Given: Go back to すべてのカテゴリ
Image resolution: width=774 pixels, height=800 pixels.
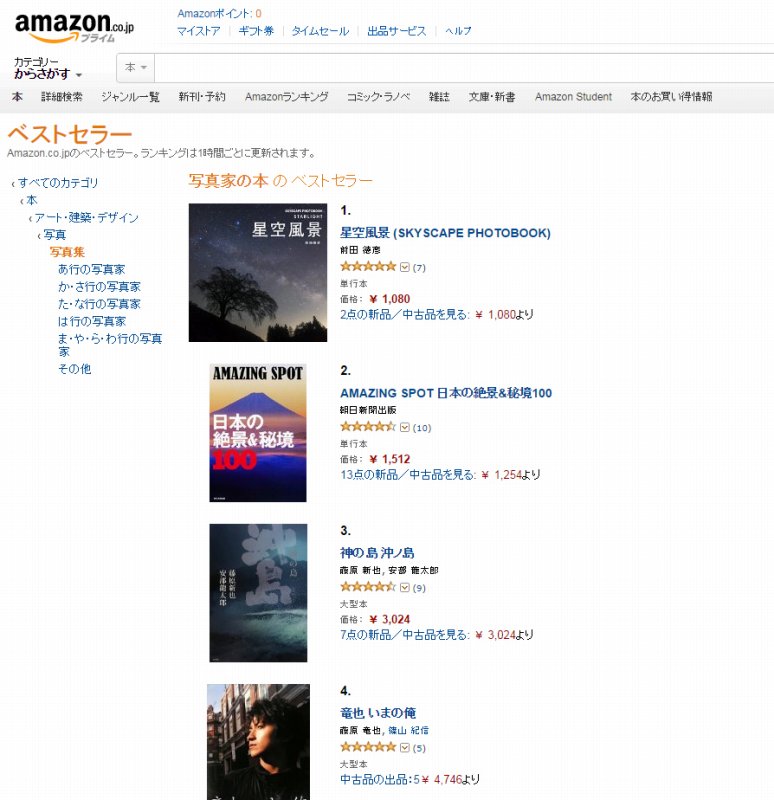Looking at the screenshot, I should tap(58, 183).
